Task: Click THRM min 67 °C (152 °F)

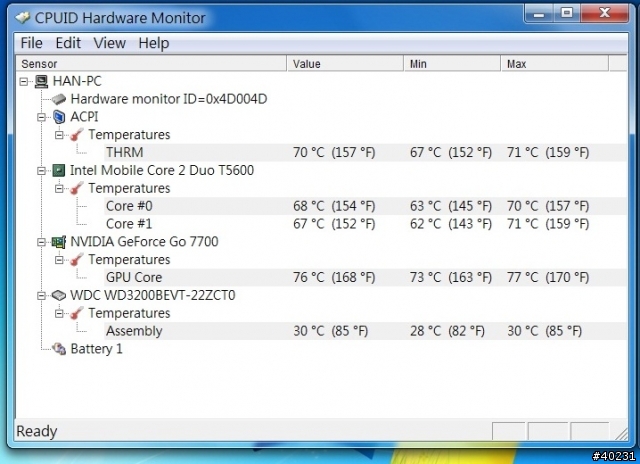Action: tap(451, 152)
